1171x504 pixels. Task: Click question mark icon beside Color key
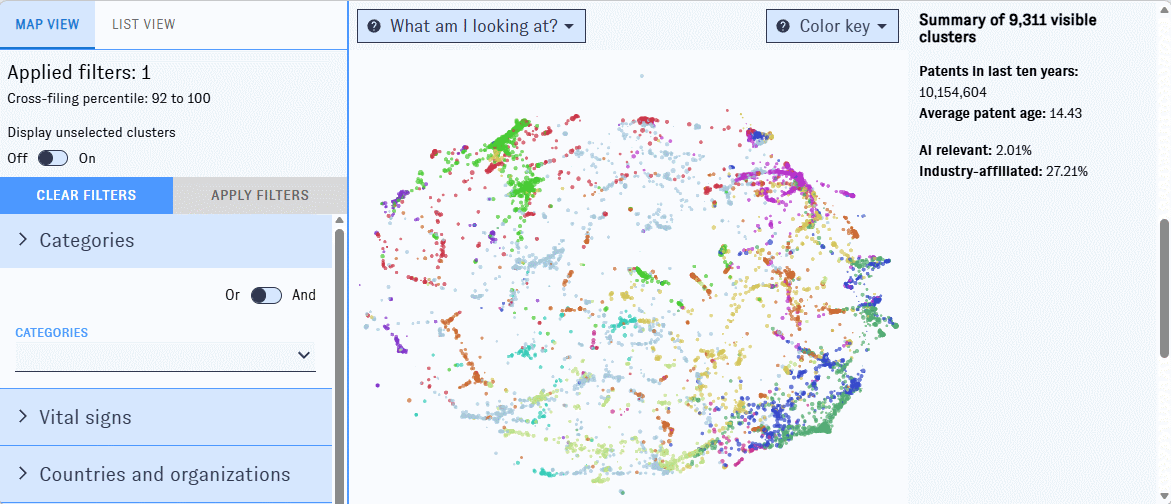pyautogui.click(x=783, y=26)
